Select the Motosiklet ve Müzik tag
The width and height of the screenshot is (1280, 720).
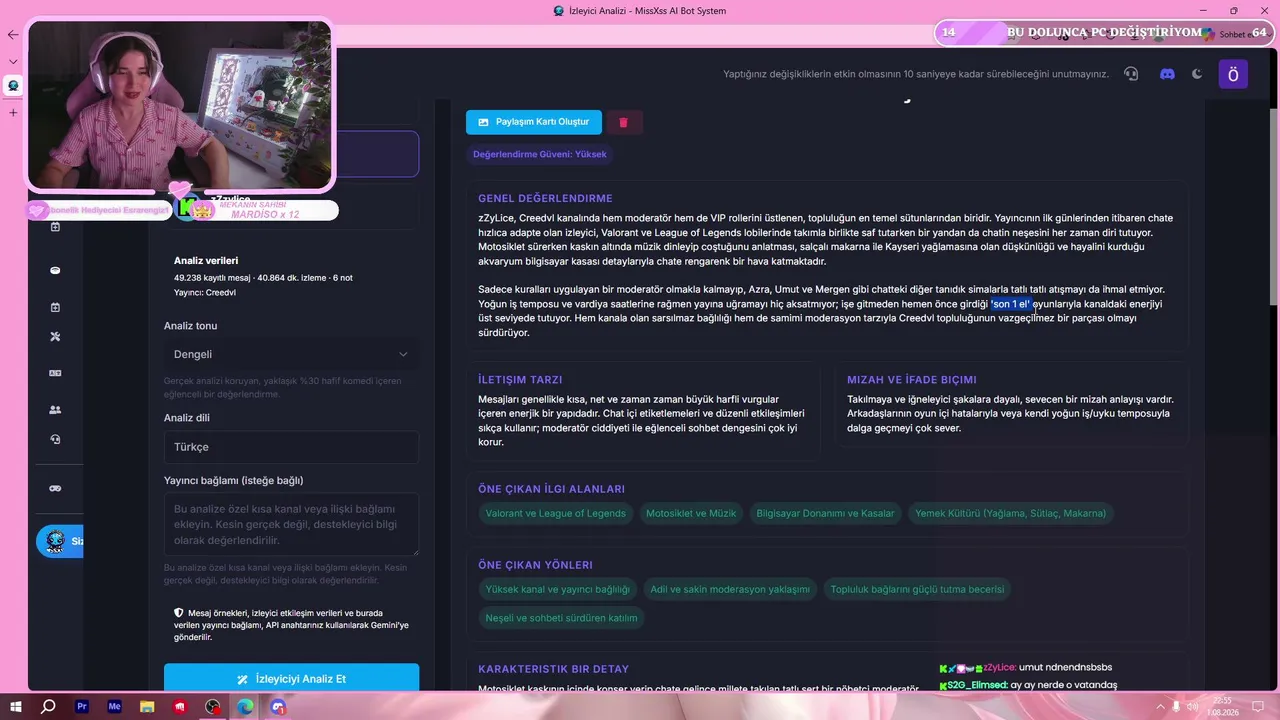pyautogui.click(x=691, y=514)
